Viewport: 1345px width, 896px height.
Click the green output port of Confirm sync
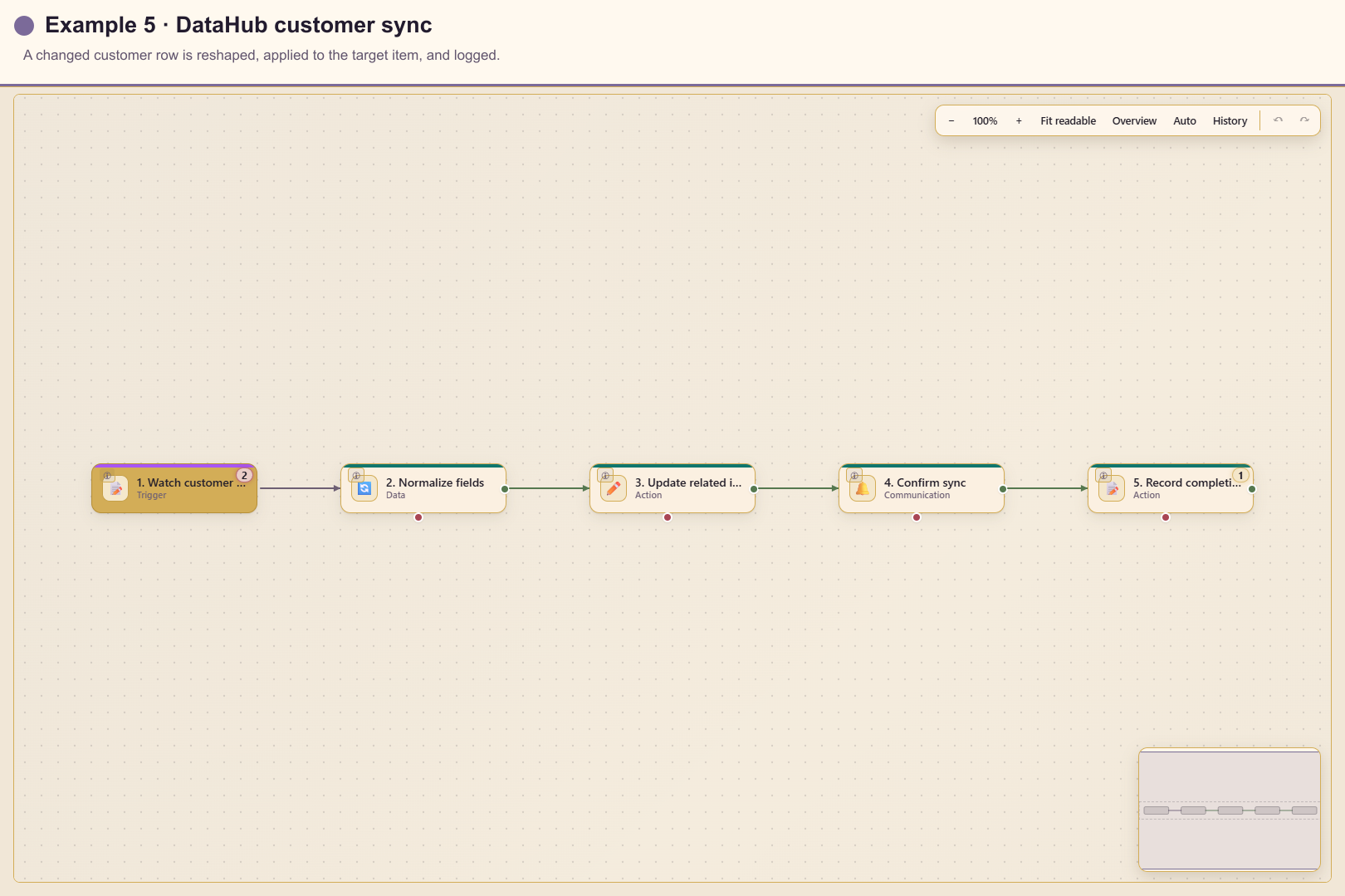(x=1003, y=489)
